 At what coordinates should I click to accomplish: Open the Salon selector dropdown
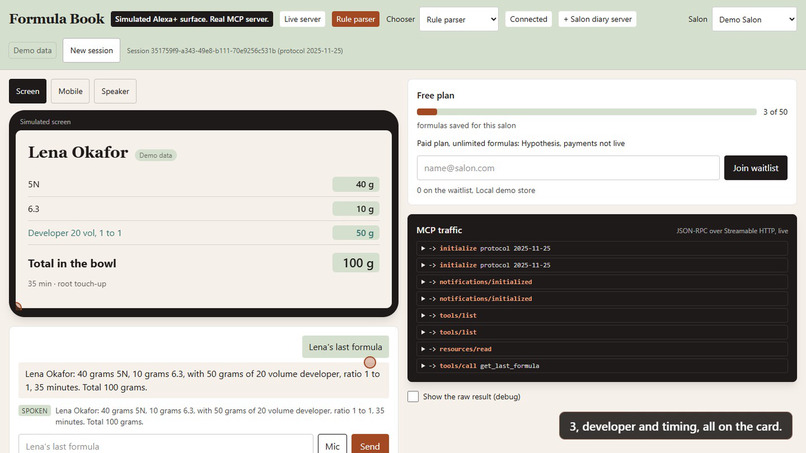point(754,19)
